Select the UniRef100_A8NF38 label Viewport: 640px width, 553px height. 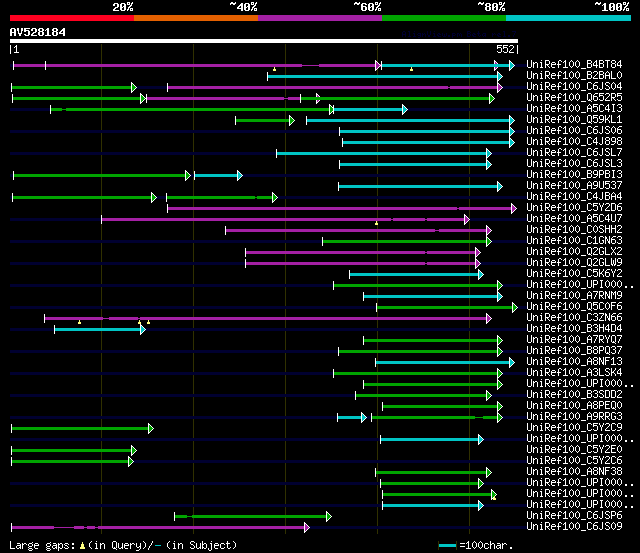[x=574, y=472]
